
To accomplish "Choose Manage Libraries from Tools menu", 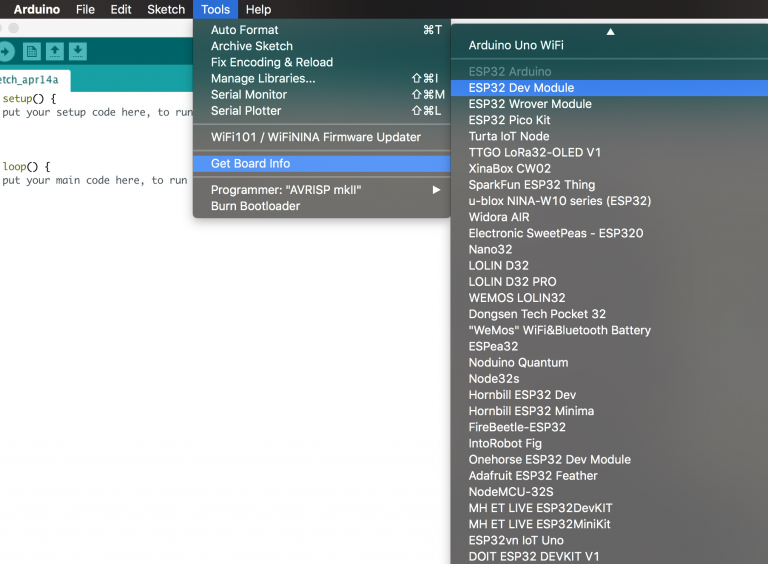I will click(x=263, y=78).
